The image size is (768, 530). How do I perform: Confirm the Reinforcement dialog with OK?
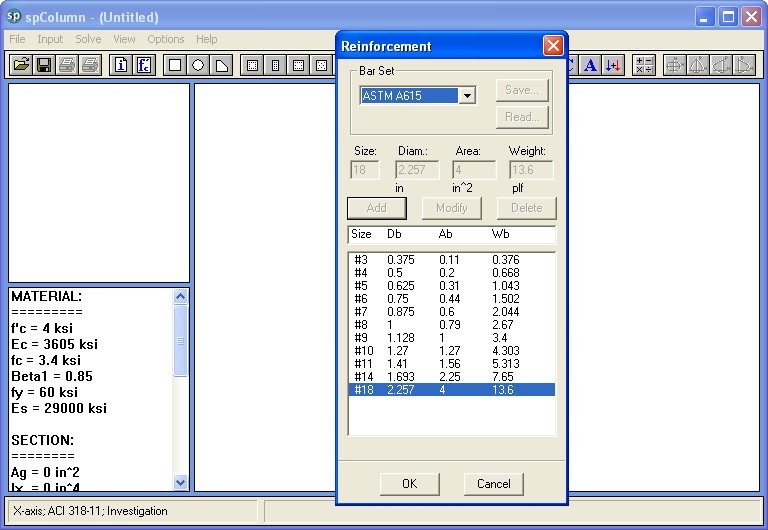409,484
